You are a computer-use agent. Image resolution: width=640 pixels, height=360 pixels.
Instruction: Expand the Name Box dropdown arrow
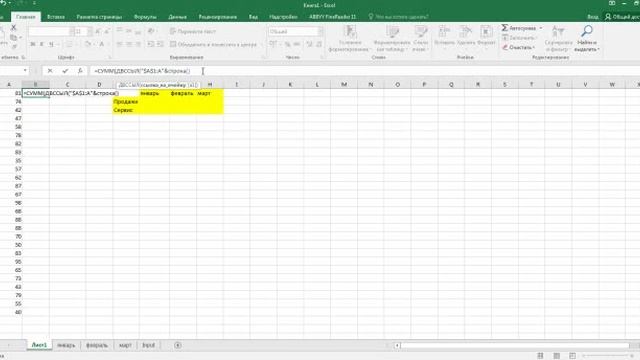coord(25,71)
